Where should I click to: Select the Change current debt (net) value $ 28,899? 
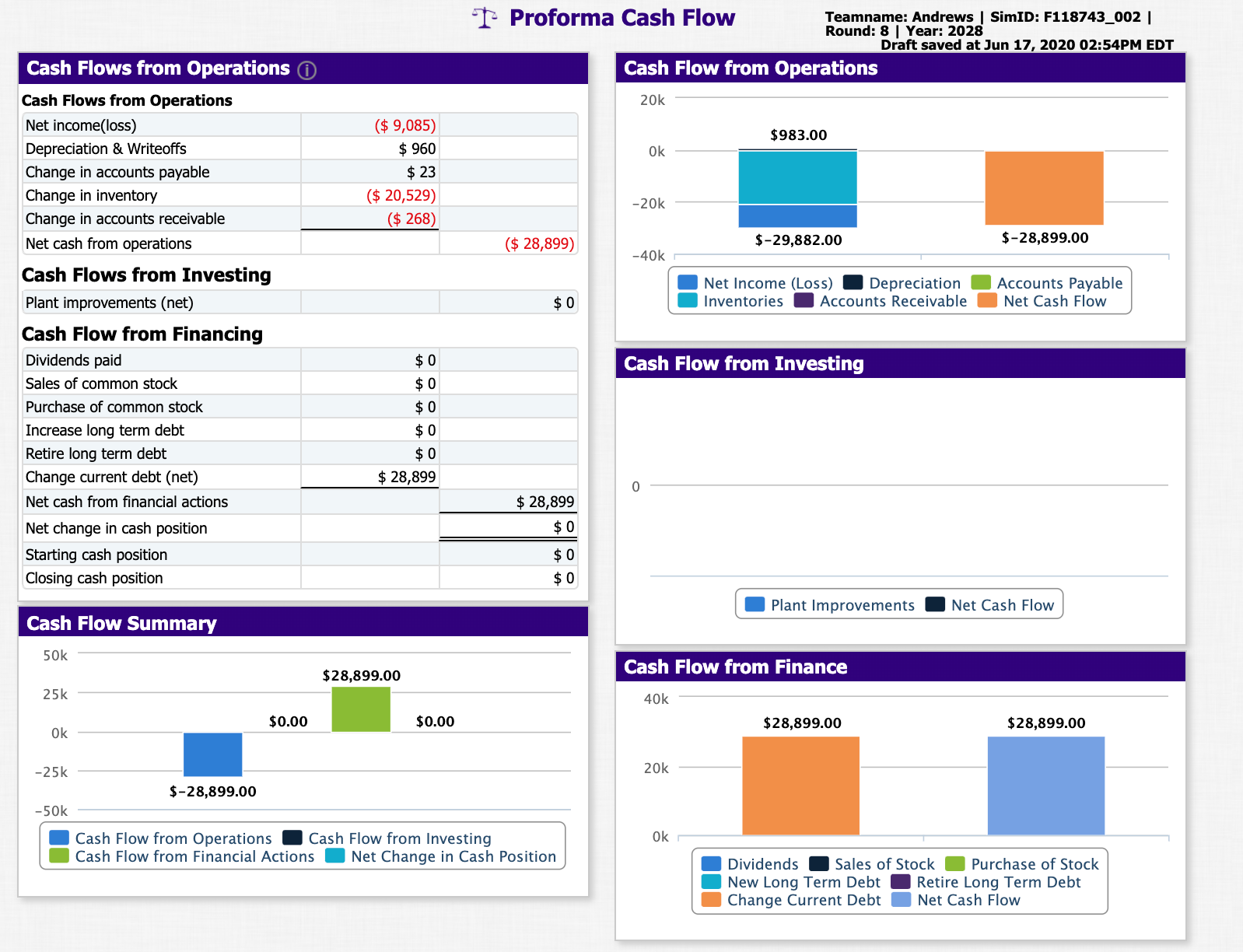click(407, 477)
